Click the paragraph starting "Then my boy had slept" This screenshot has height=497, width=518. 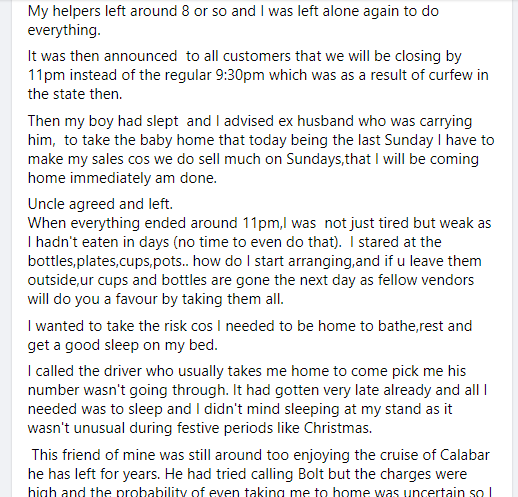tap(261, 149)
